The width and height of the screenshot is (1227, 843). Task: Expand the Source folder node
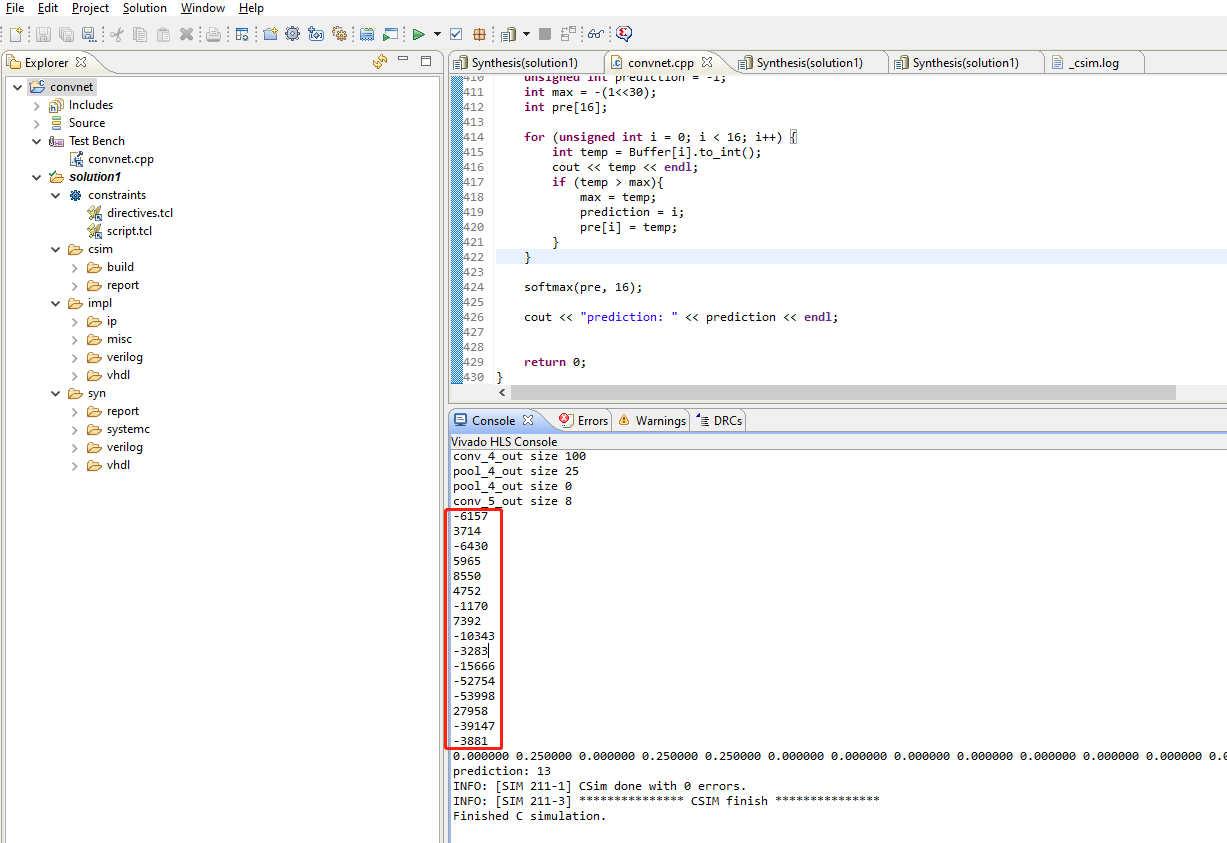[37, 123]
